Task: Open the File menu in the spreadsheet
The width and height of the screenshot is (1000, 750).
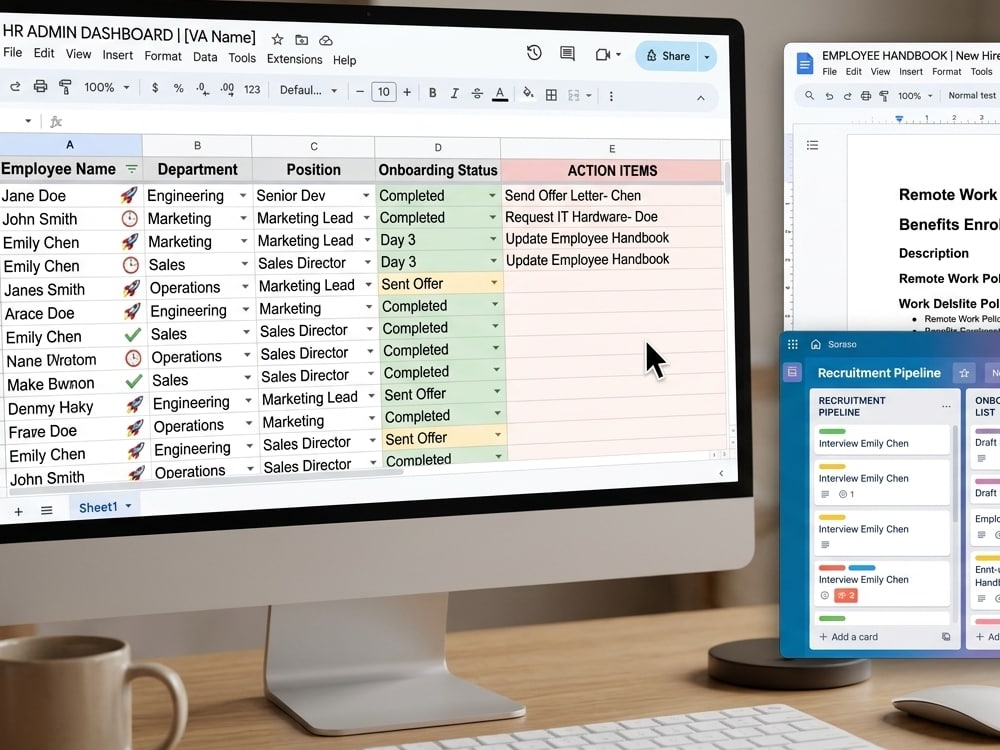Action: [13, 52]
